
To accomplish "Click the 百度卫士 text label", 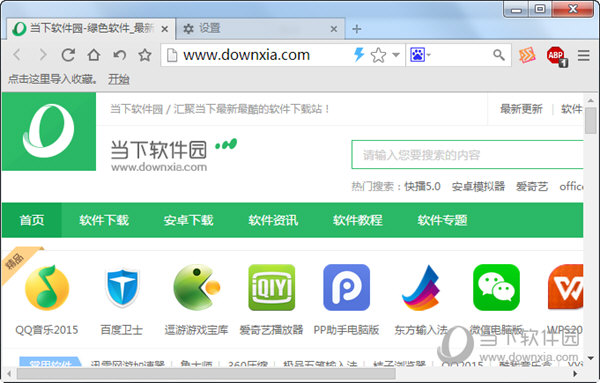I will pos(122,330).
